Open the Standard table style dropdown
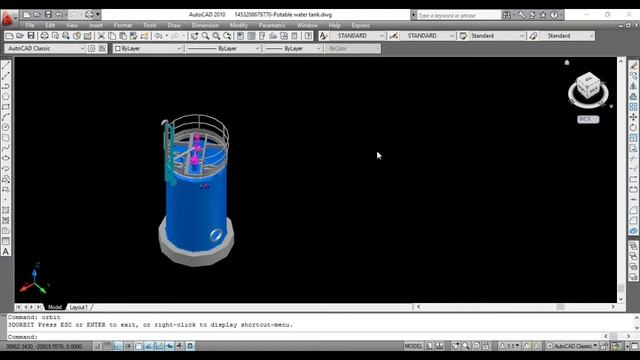The image size is (640, 360). (497, 36)
